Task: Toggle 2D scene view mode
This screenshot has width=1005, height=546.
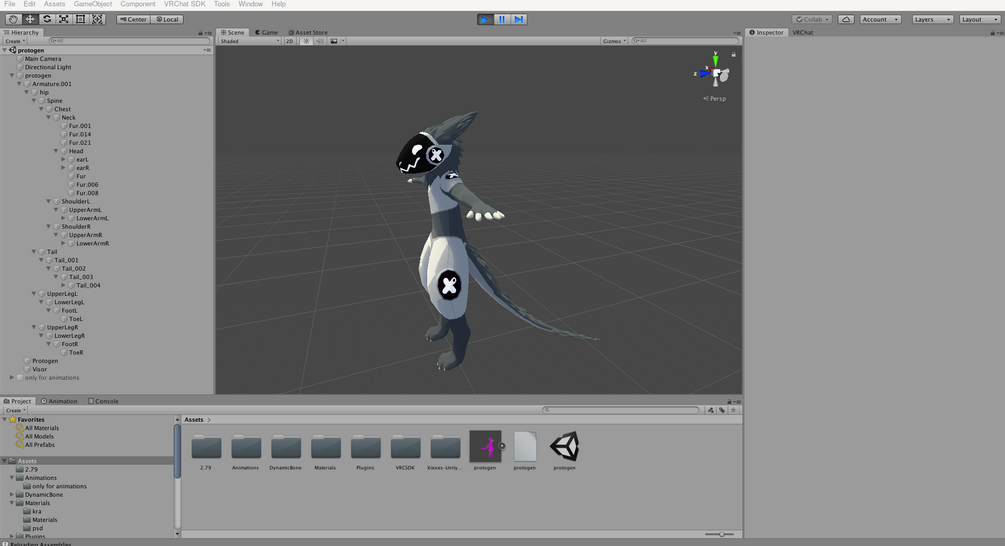Action: pyautogui.click(x=290, y=41)
